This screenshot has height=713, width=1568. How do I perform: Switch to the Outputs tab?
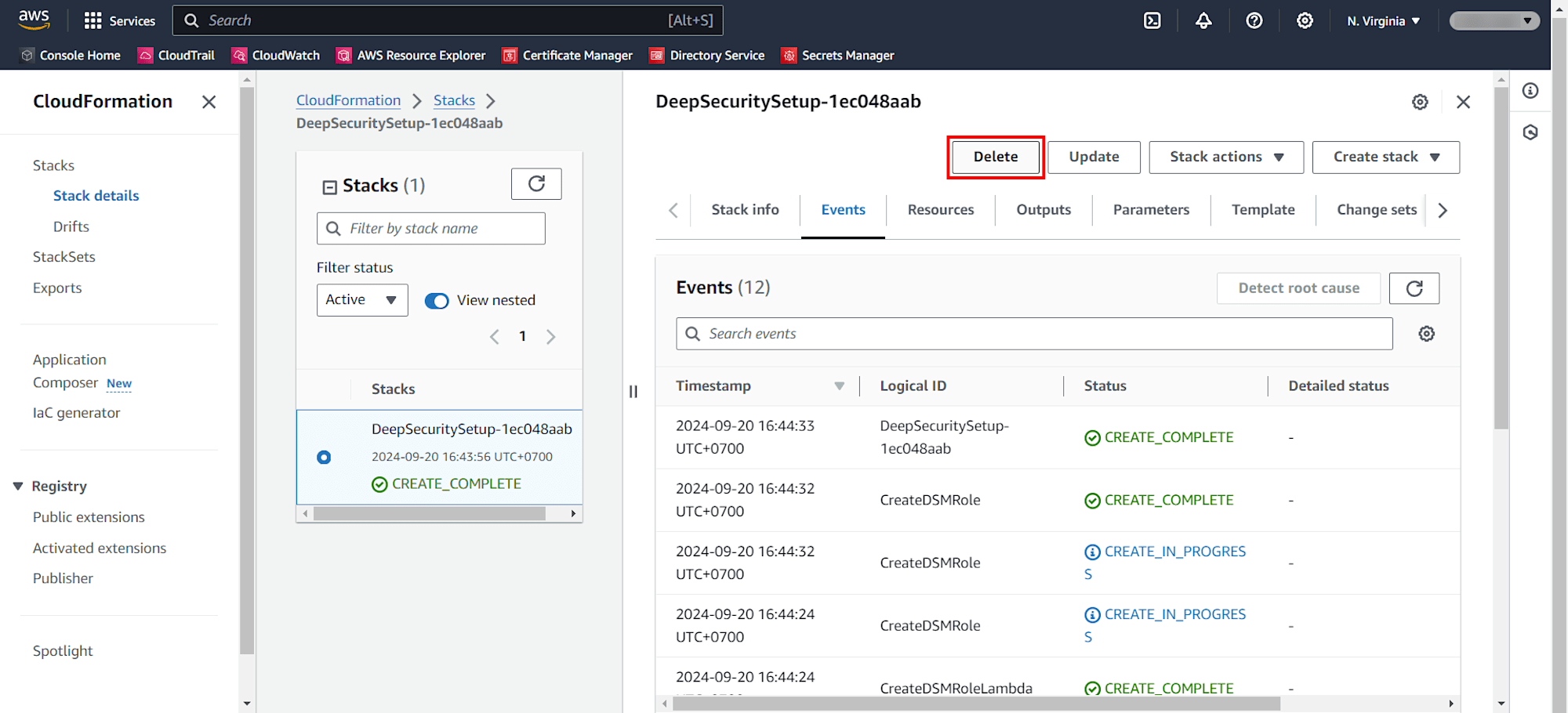click(1044, 210)
